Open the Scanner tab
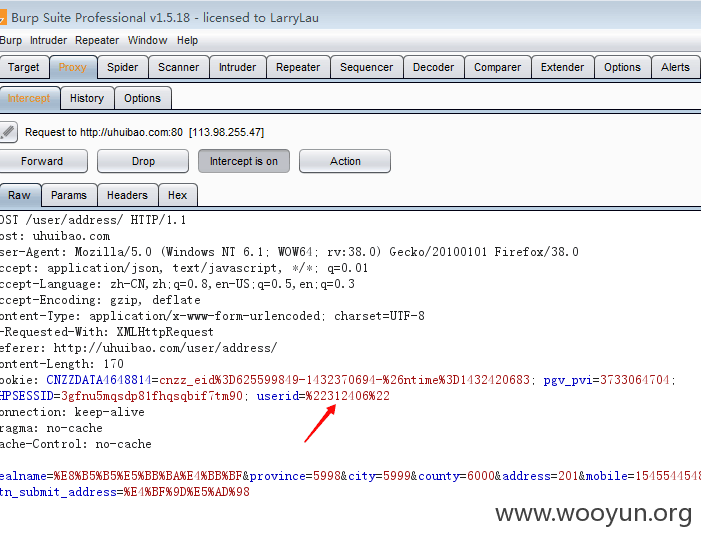The width and height of the screenshot is (701, 542). coord(178,68)
